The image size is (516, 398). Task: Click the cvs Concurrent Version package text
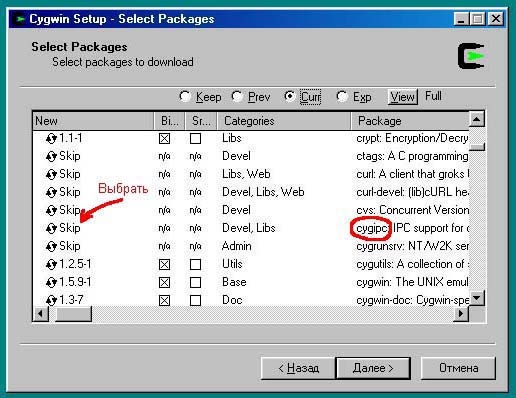point(412,210)
